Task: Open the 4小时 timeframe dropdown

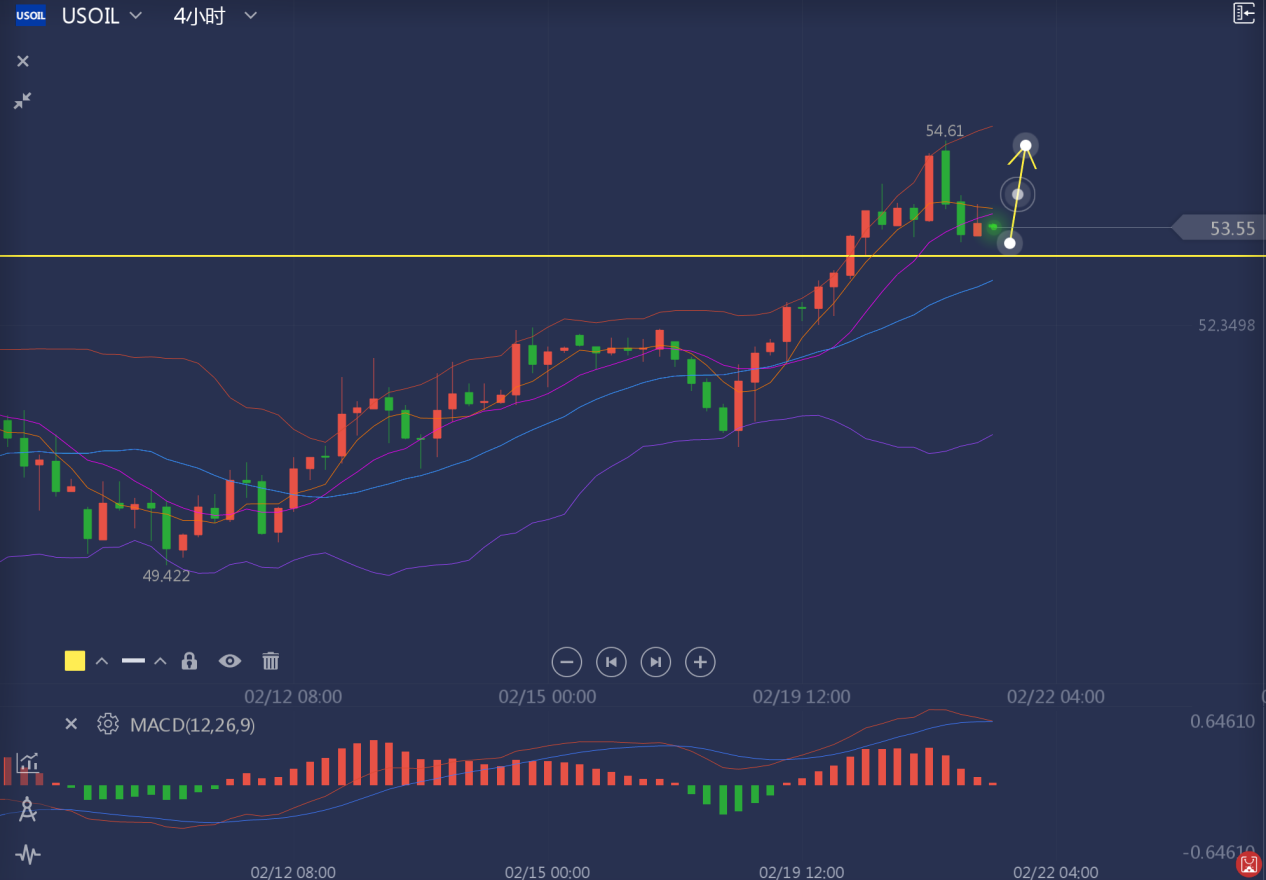Action: click(x=215, y=16)
